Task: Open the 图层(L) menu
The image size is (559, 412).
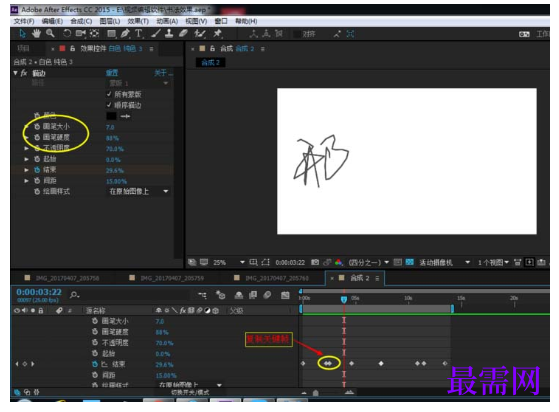Action: (110, 21)
